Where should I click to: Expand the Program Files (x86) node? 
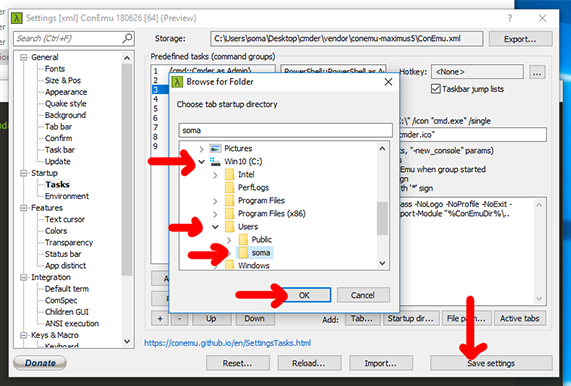coord(215,214)
